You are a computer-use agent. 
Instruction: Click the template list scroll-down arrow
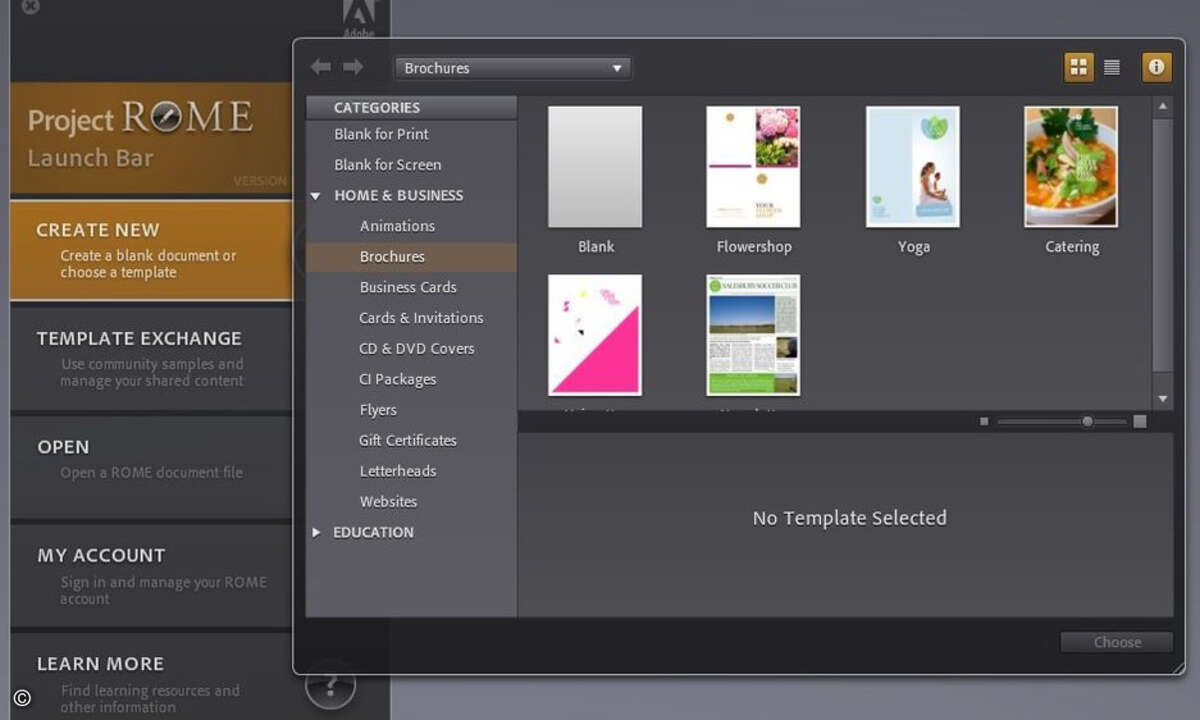tap(1163, 399)
